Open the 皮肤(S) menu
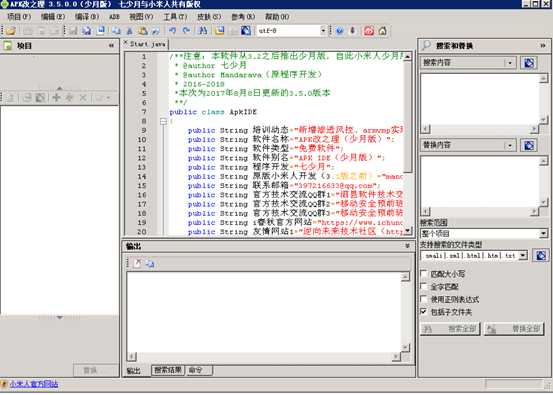The height and width of the screenshot is (395, 553). [209, 17]
